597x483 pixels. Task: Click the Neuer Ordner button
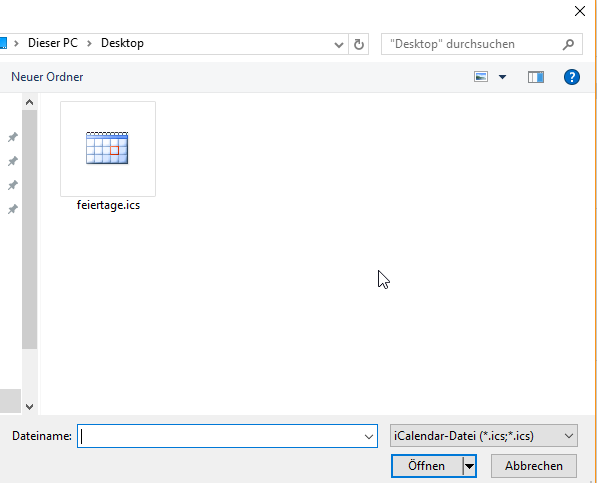pyautogui.click(x=47, y=77)
